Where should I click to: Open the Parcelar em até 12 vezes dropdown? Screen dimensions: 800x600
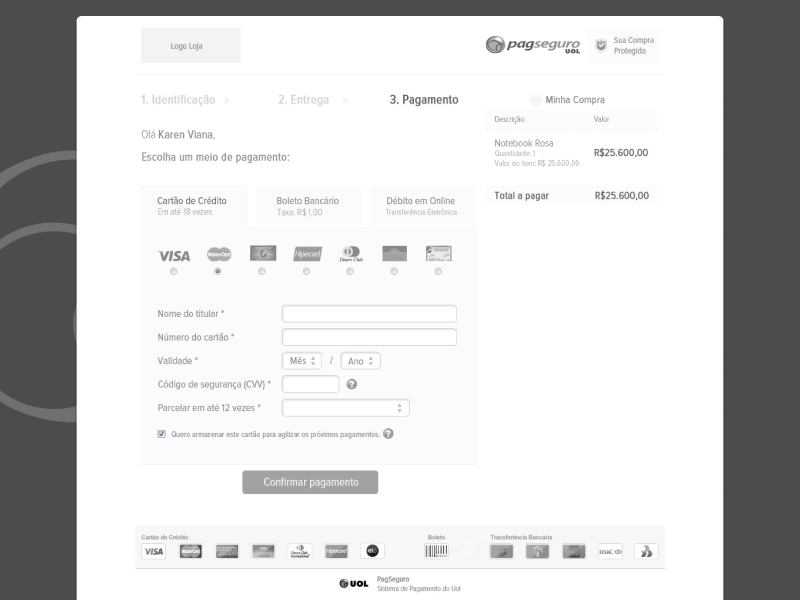[x=345, y=407]
